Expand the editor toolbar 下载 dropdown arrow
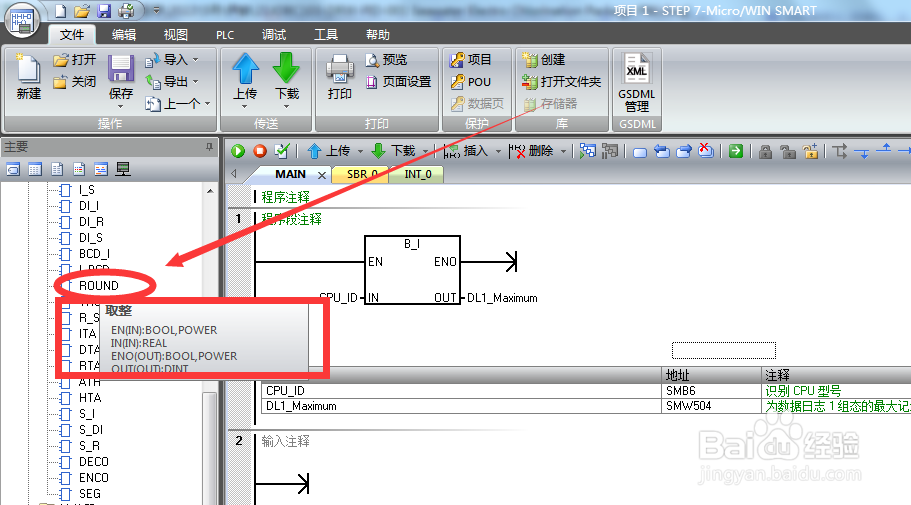911x505 pixels. click(425, 151)
